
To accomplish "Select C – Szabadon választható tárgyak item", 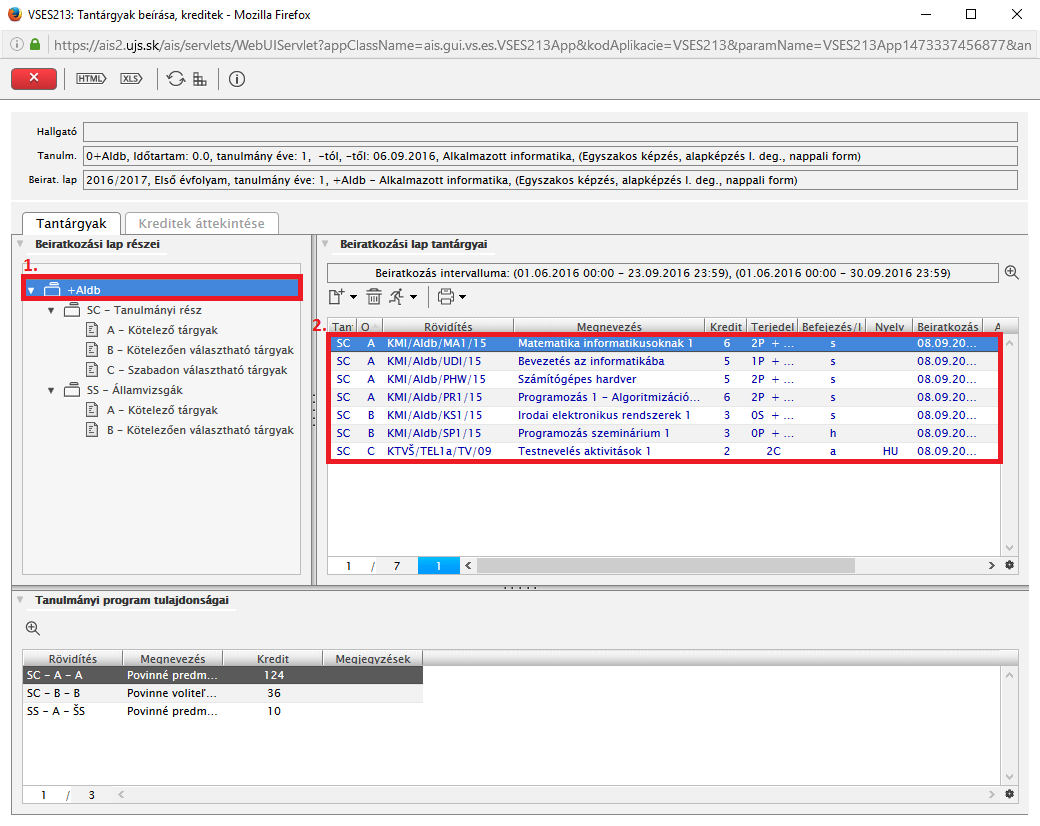I will point(197,370).
